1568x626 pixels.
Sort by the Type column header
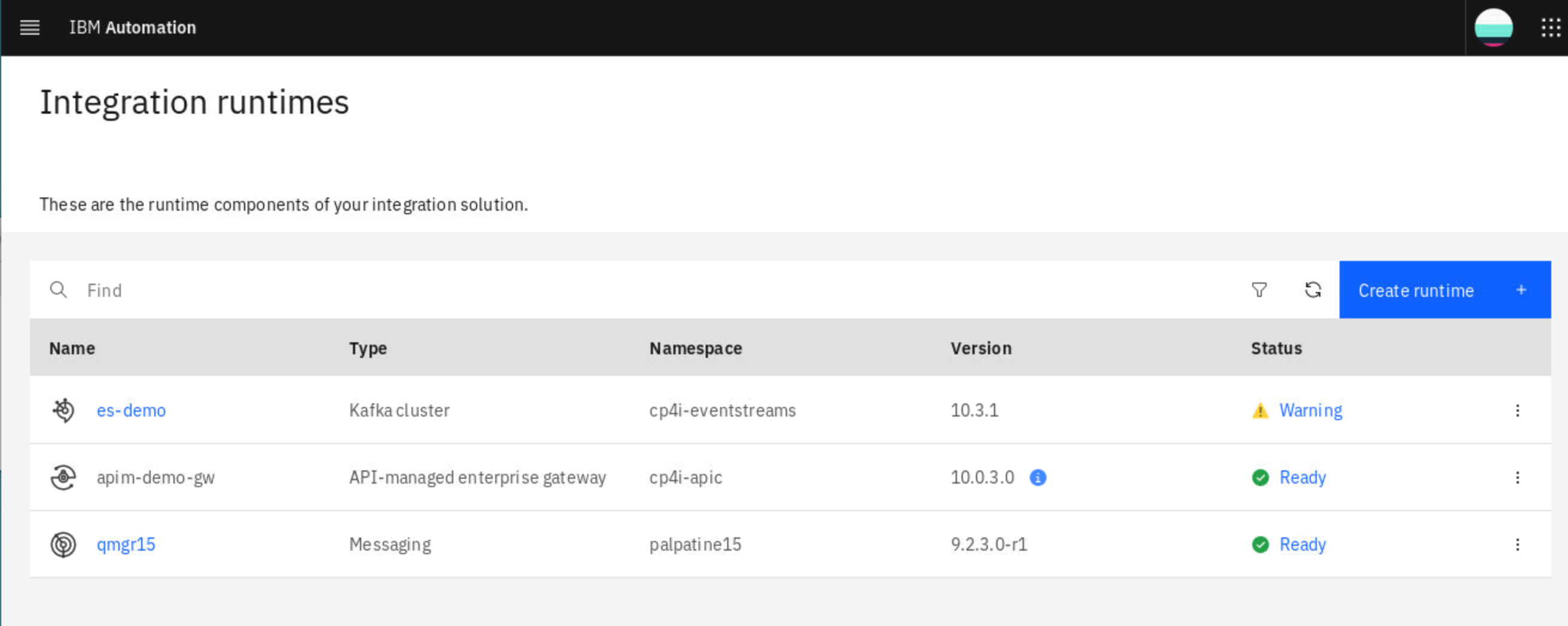368,348
